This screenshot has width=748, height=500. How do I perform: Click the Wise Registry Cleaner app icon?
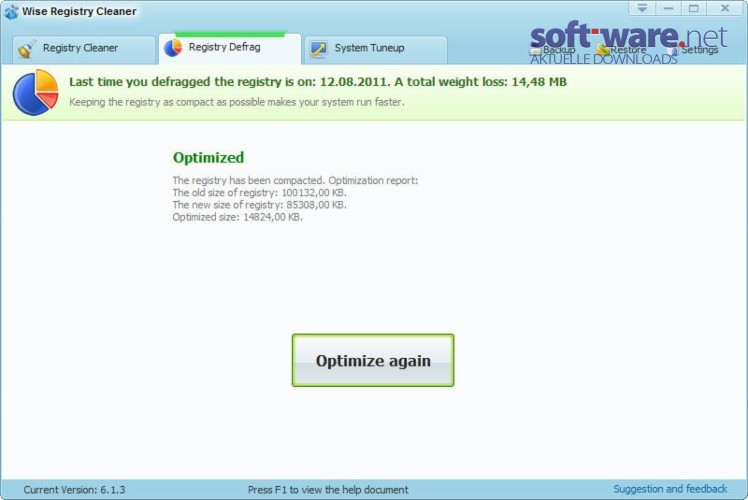click(11, 11)
